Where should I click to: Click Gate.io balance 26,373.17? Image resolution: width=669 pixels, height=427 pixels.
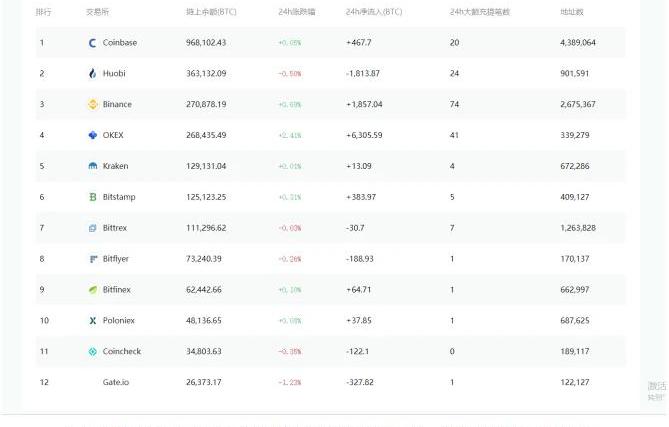(x=204, y=382)
